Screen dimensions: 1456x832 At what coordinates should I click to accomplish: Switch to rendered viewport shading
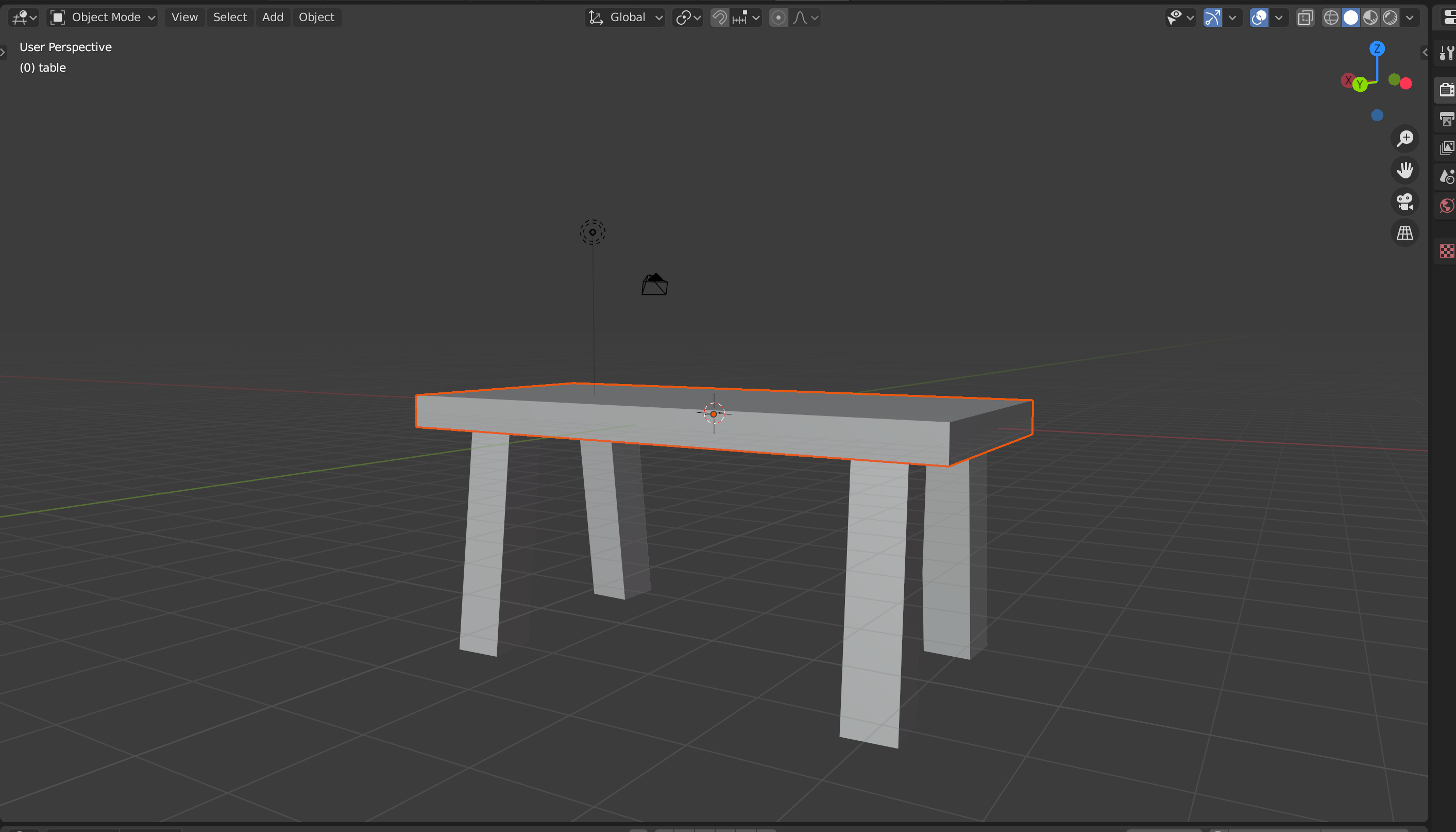coord(1390,18)
